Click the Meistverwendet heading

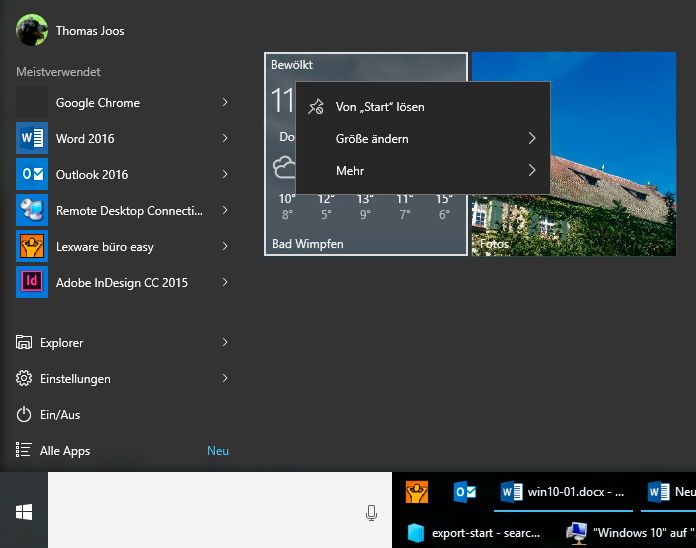(x=58, y=72)
